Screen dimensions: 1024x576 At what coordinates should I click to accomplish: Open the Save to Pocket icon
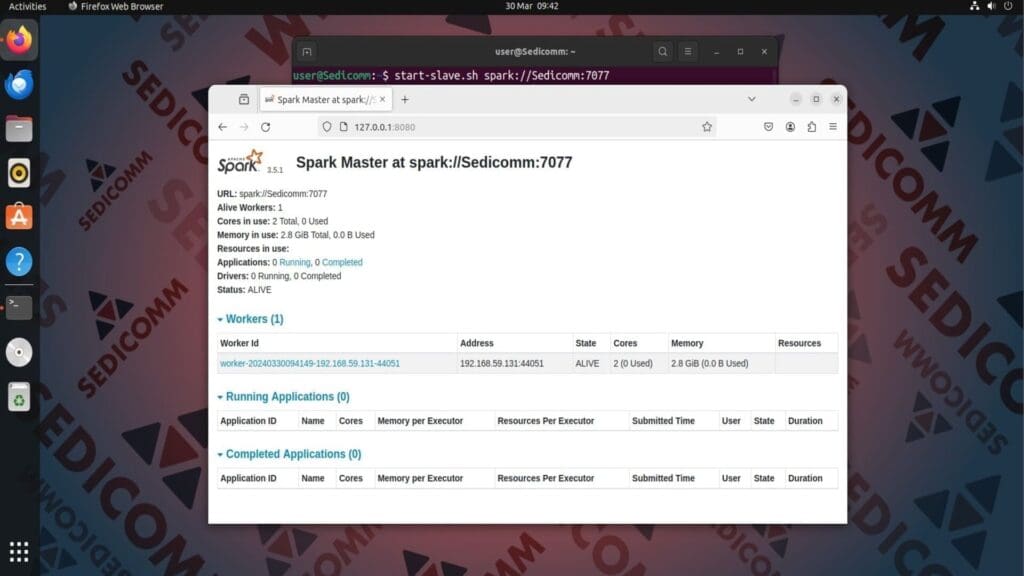[x=768, y=127]
